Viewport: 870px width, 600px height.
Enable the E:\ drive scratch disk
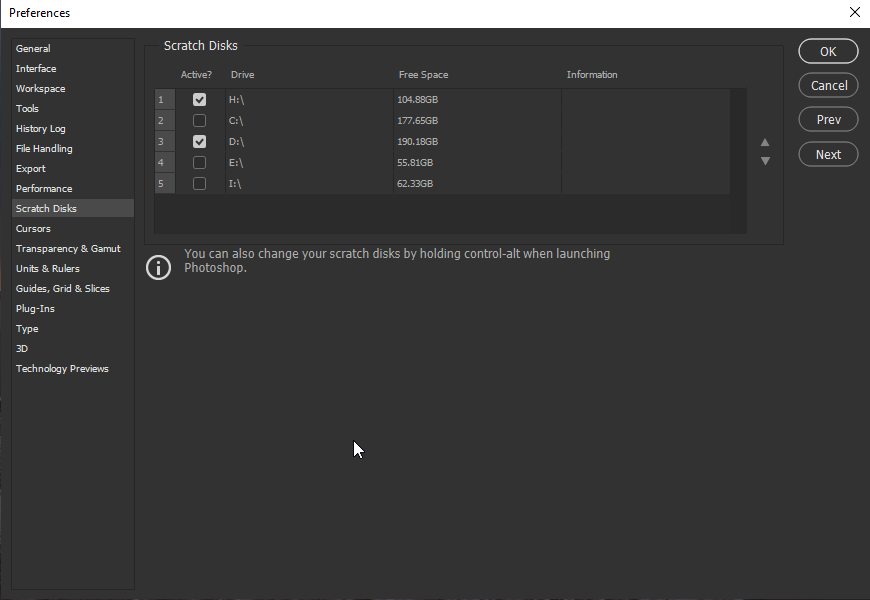tap(199, 162)
